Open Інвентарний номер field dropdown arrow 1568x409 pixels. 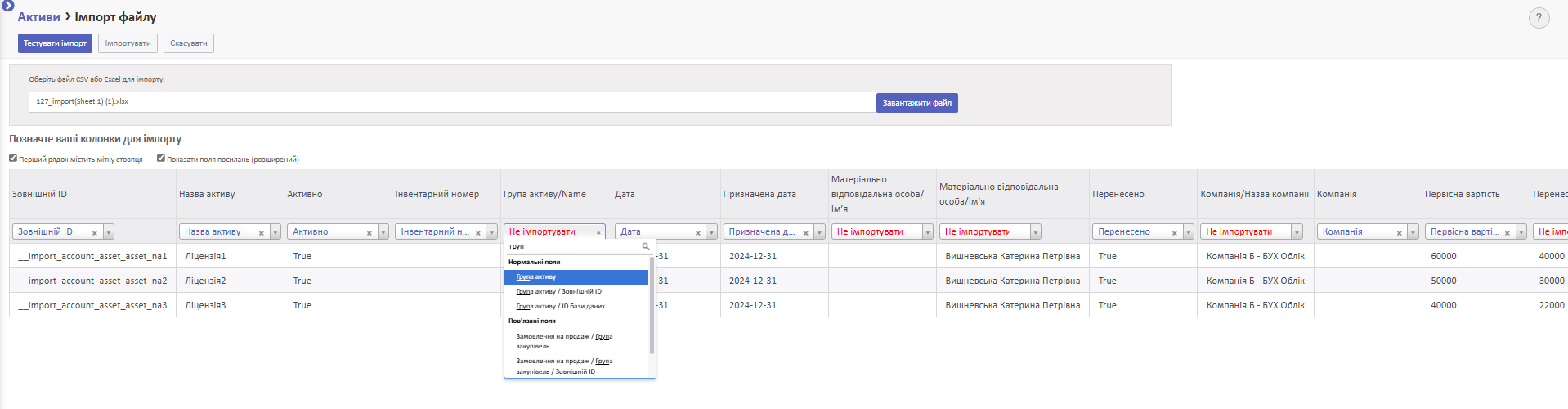coord(492,232)
